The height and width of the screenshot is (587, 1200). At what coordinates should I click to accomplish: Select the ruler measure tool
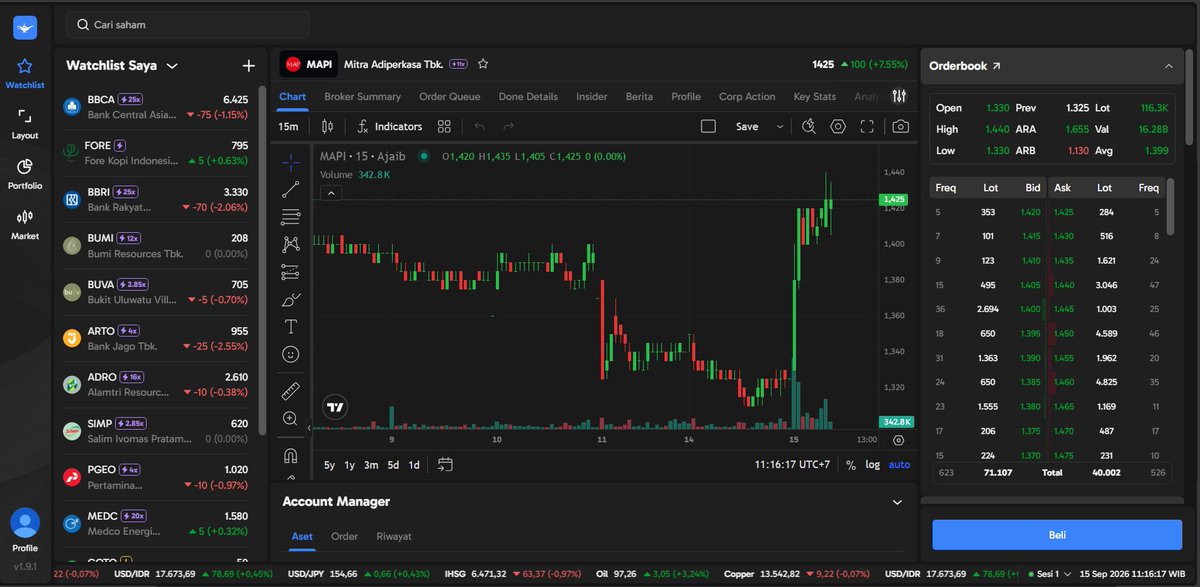pyautogui.click(x=291, y=390)
